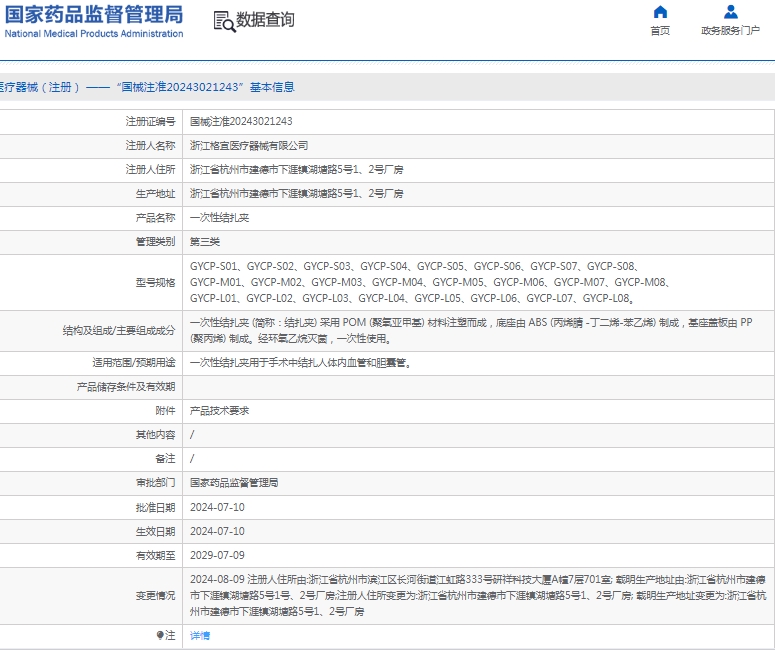
Task: Click the 国家药品监督管理局 logo
Action: 94,21
